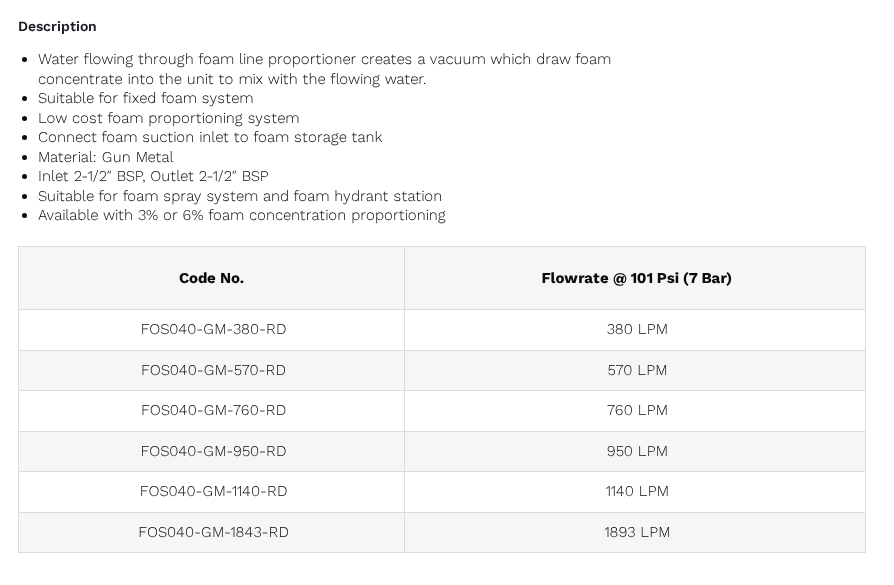
Task: Select code FOS040-GM-380-RD cell
Action: click(x=213, y=330)
